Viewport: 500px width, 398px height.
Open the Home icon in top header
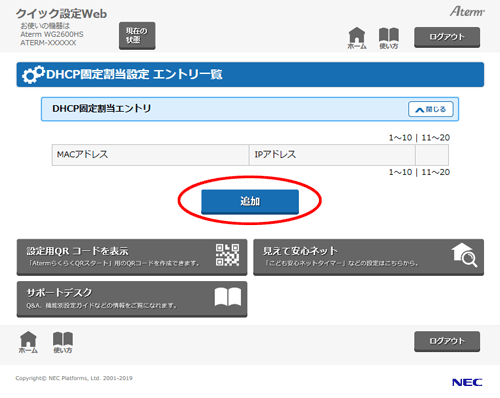357,38
